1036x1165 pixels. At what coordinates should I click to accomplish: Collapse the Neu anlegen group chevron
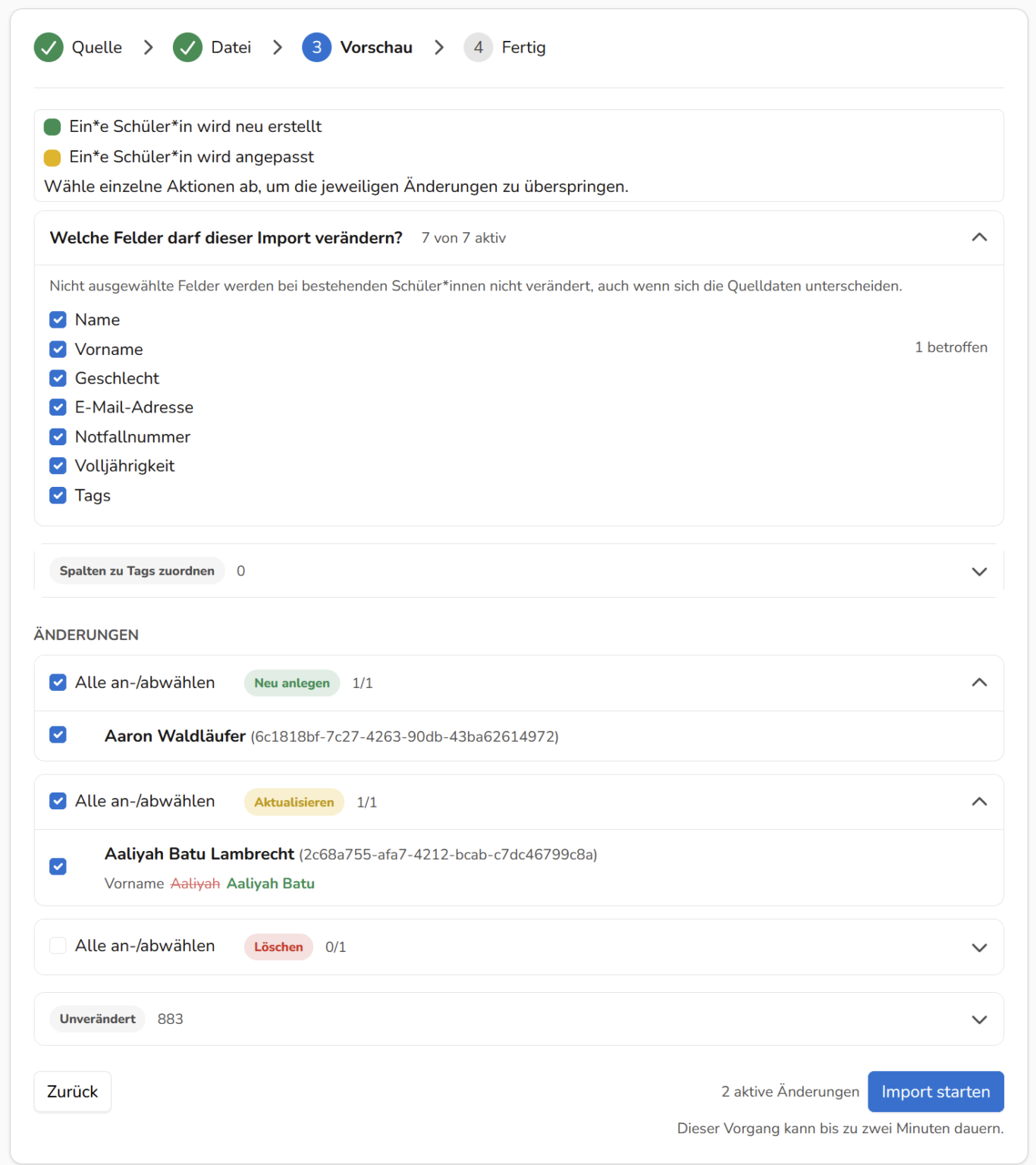(x=979, y=683)
